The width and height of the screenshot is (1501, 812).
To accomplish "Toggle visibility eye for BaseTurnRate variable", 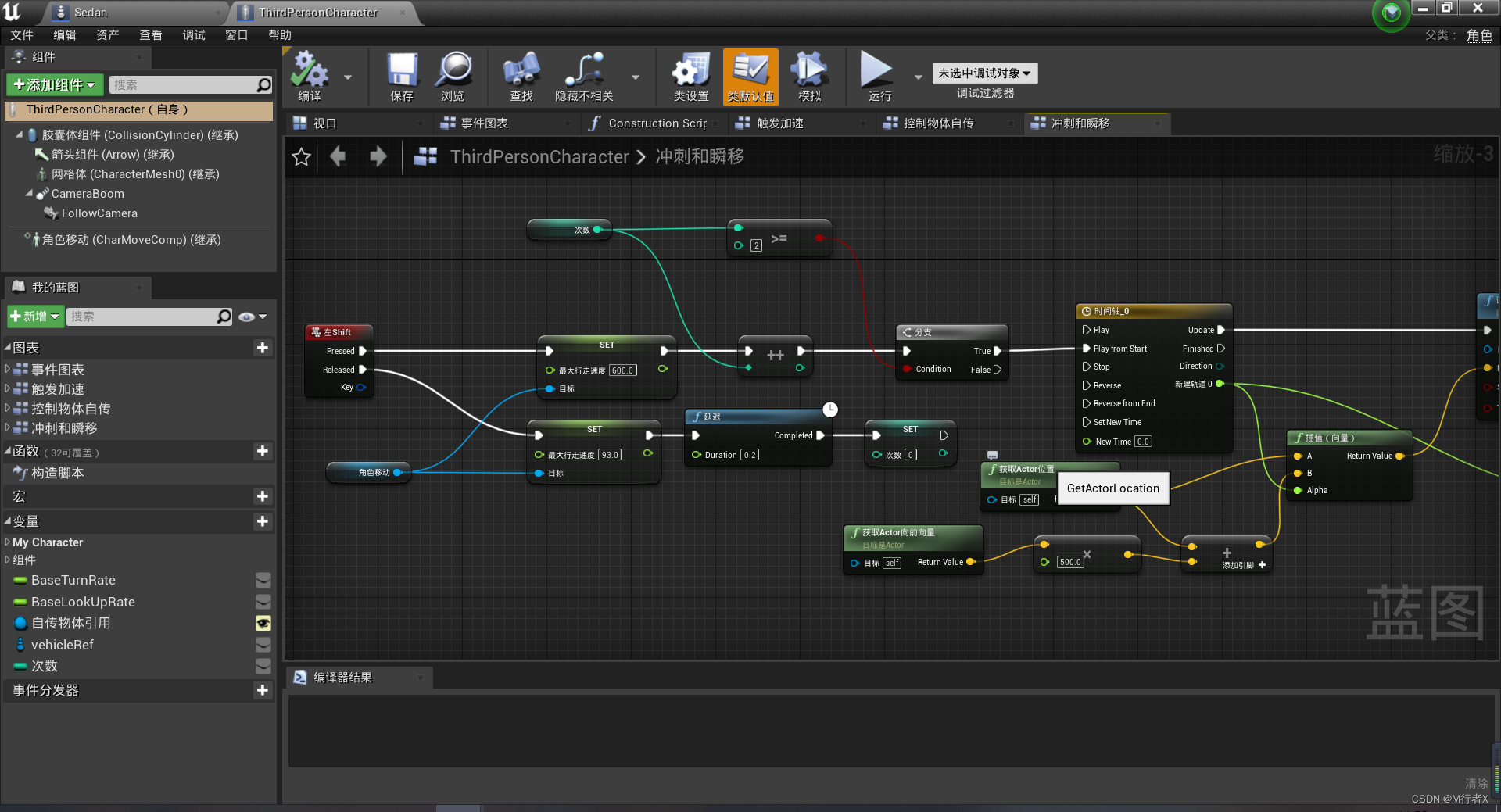I will pos(263,580).
